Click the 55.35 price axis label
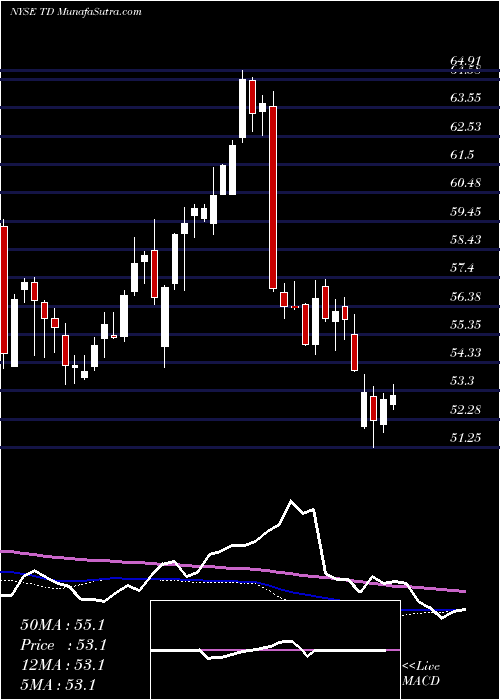This screenshot has width=500, height=700. (466, 325)
